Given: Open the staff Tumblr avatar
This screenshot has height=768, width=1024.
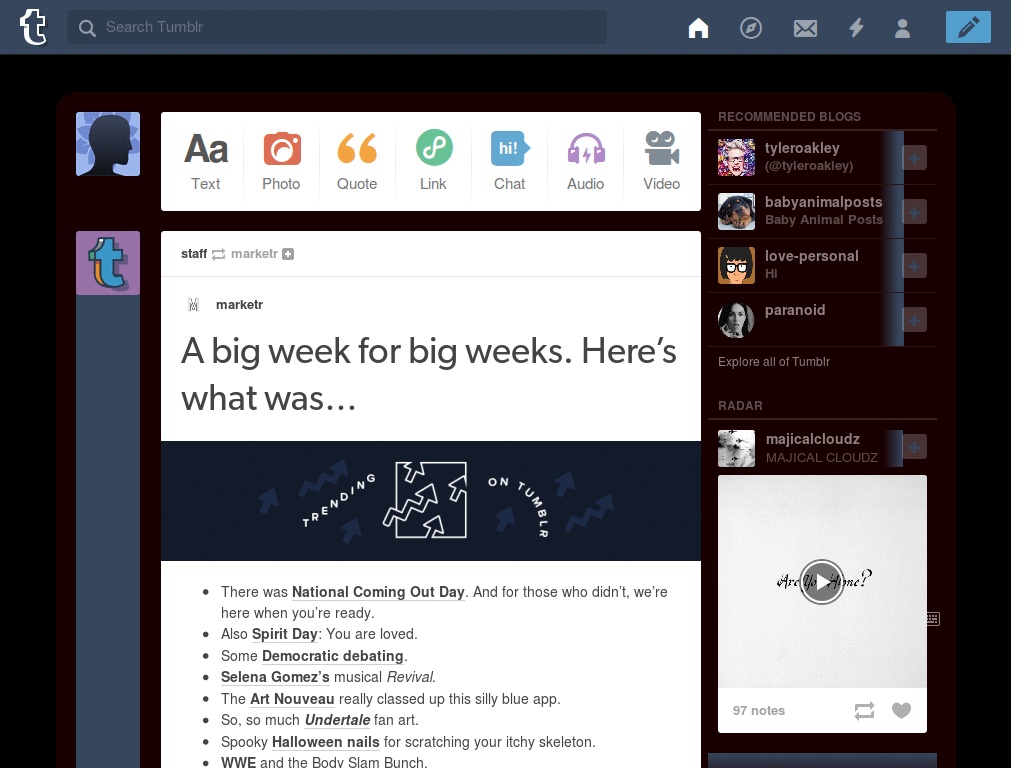Looking at the screenshot, I should (x=108, y=263).
